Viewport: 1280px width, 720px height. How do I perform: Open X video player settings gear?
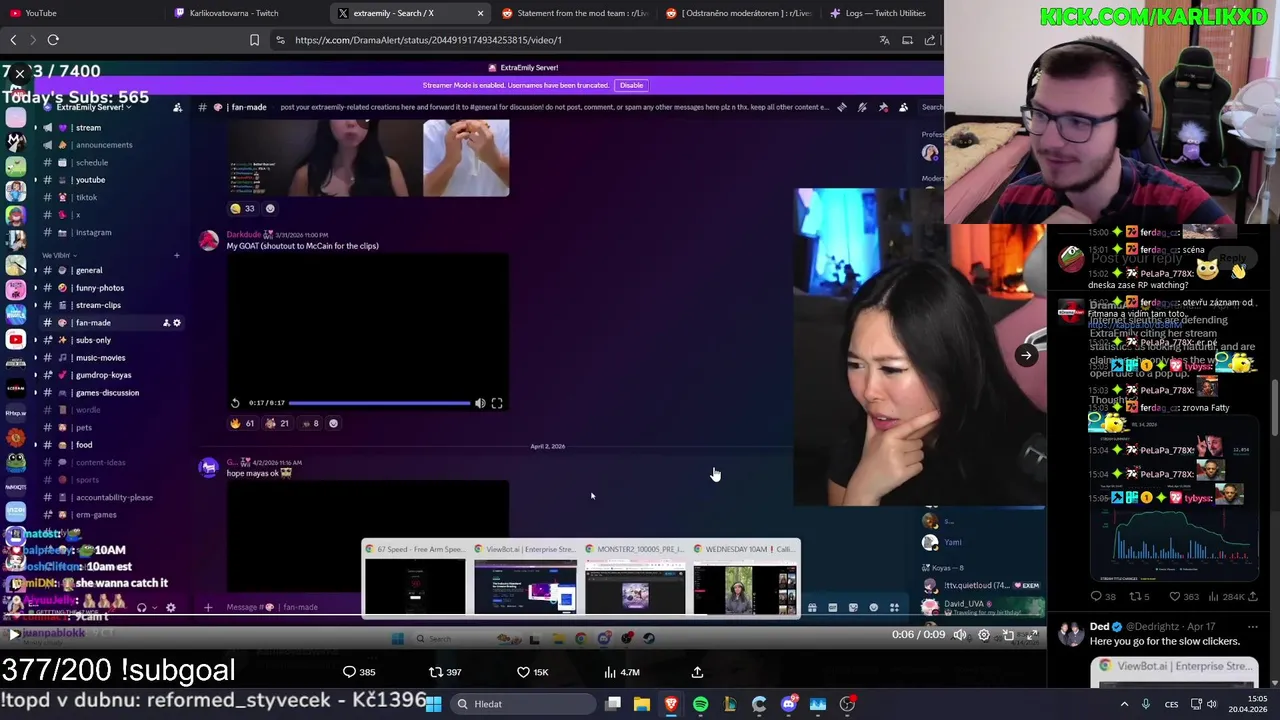click(x=984, y=634)
